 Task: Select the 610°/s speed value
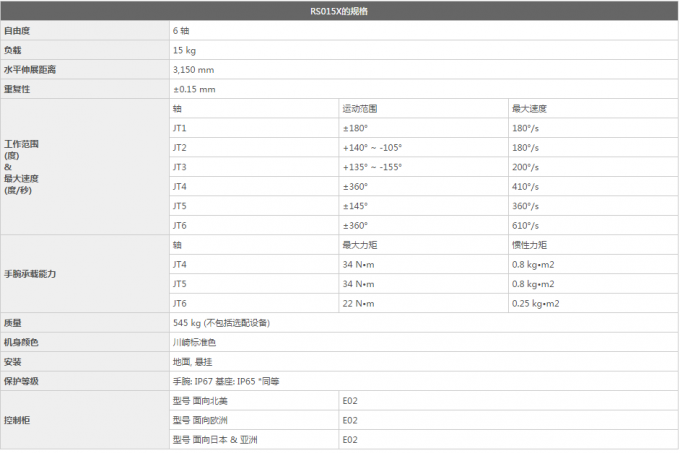(525, 225)
